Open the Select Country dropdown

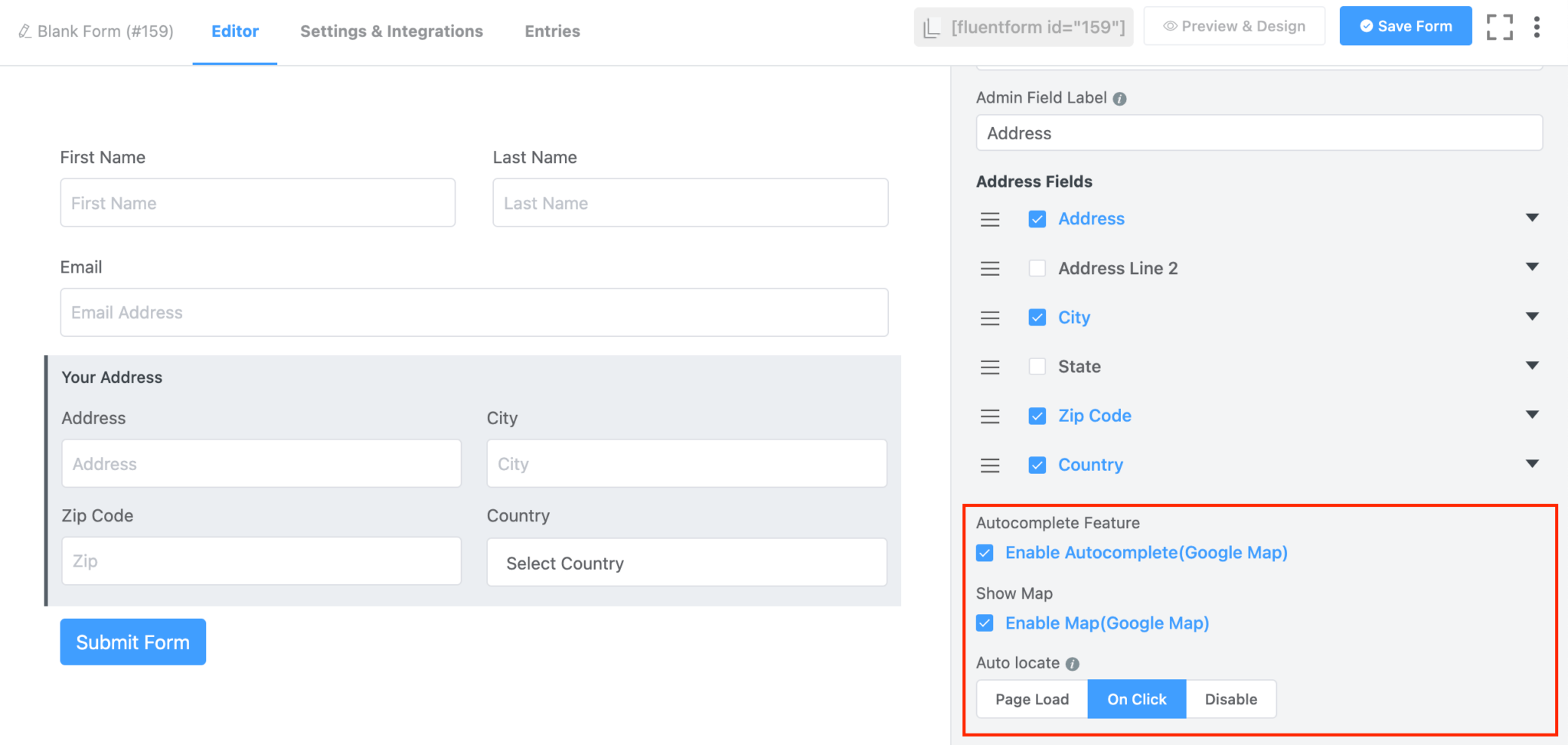686,563
